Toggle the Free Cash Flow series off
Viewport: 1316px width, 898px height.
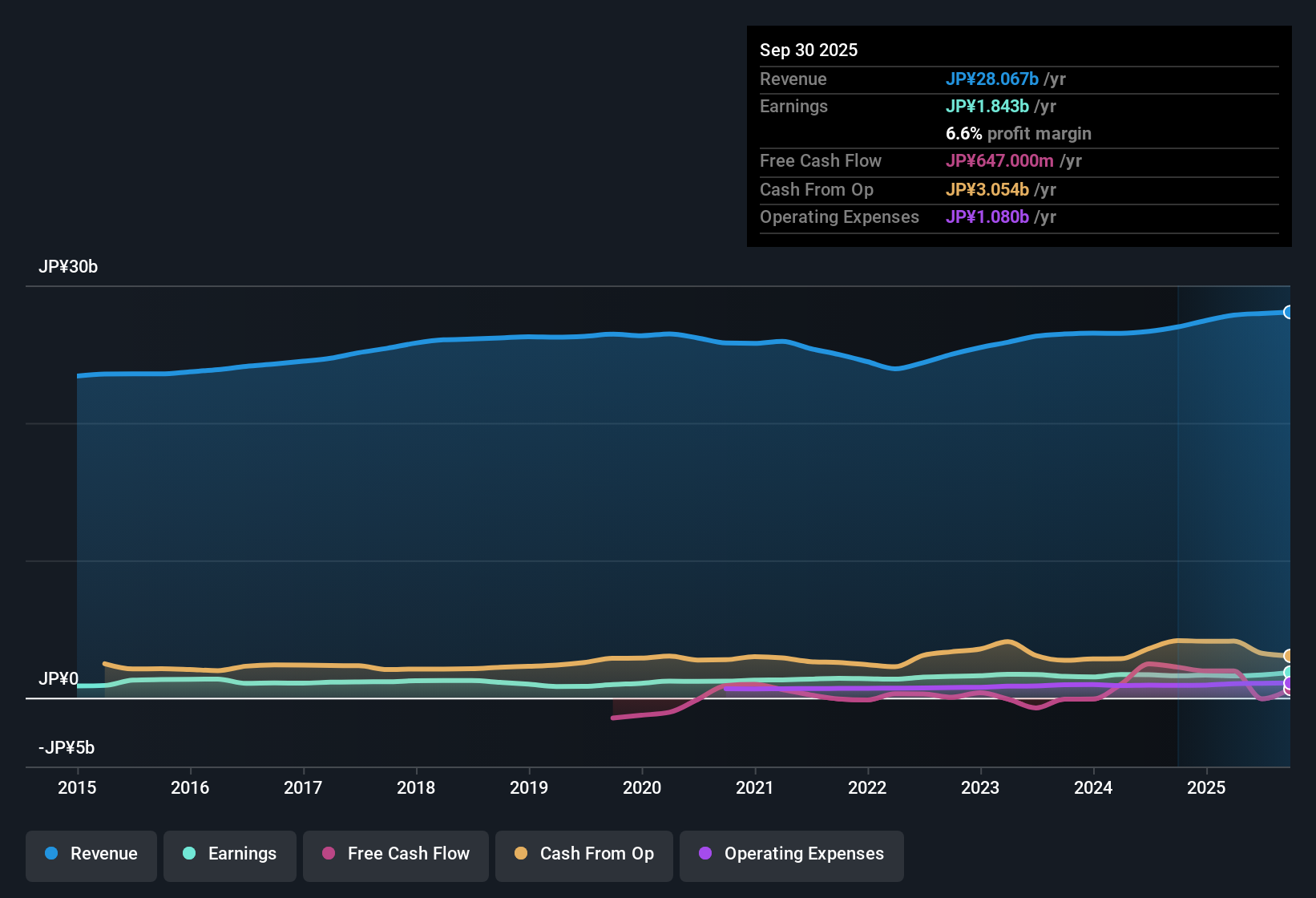tap(395, 855)
